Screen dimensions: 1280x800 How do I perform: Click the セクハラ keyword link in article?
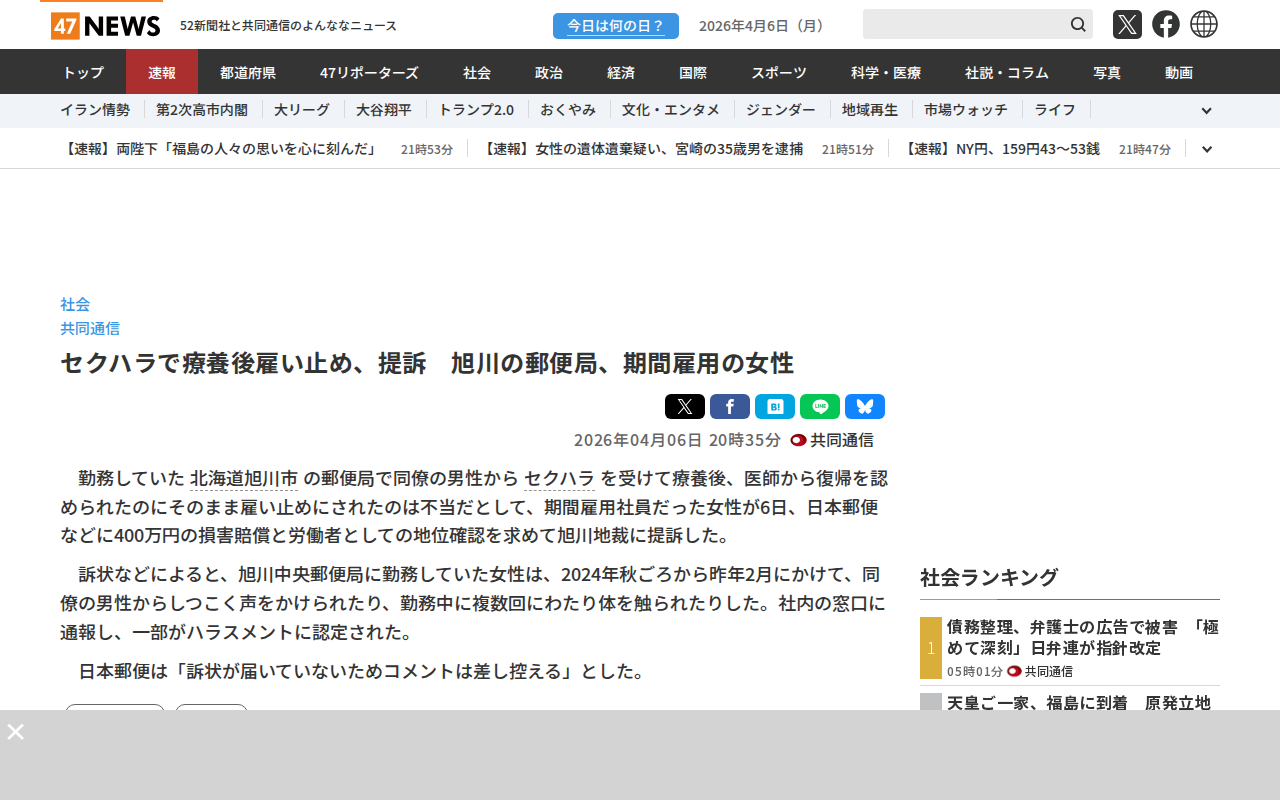click(560, 479)
